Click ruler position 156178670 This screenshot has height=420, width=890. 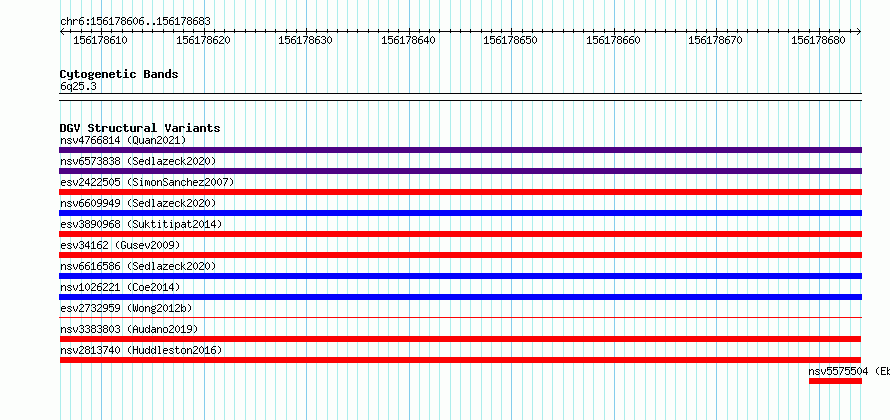(x=715, y=40)
